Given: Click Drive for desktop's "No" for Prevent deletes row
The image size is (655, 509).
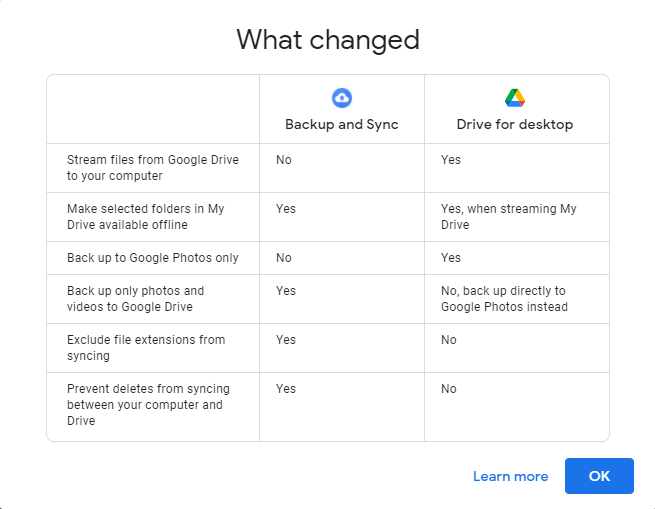Looking at the screenshot, I should click(x=449, y=389).
